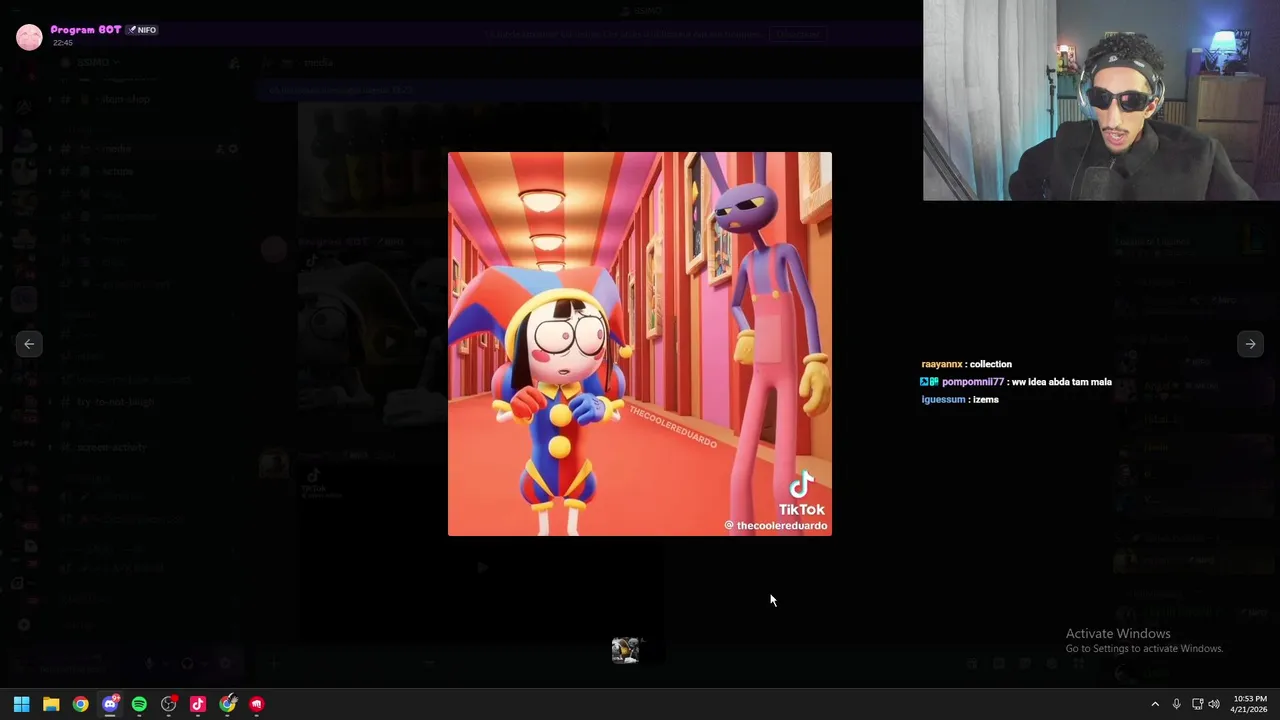Open OBS Studio from the taskbar

click(x=169, y=704)
